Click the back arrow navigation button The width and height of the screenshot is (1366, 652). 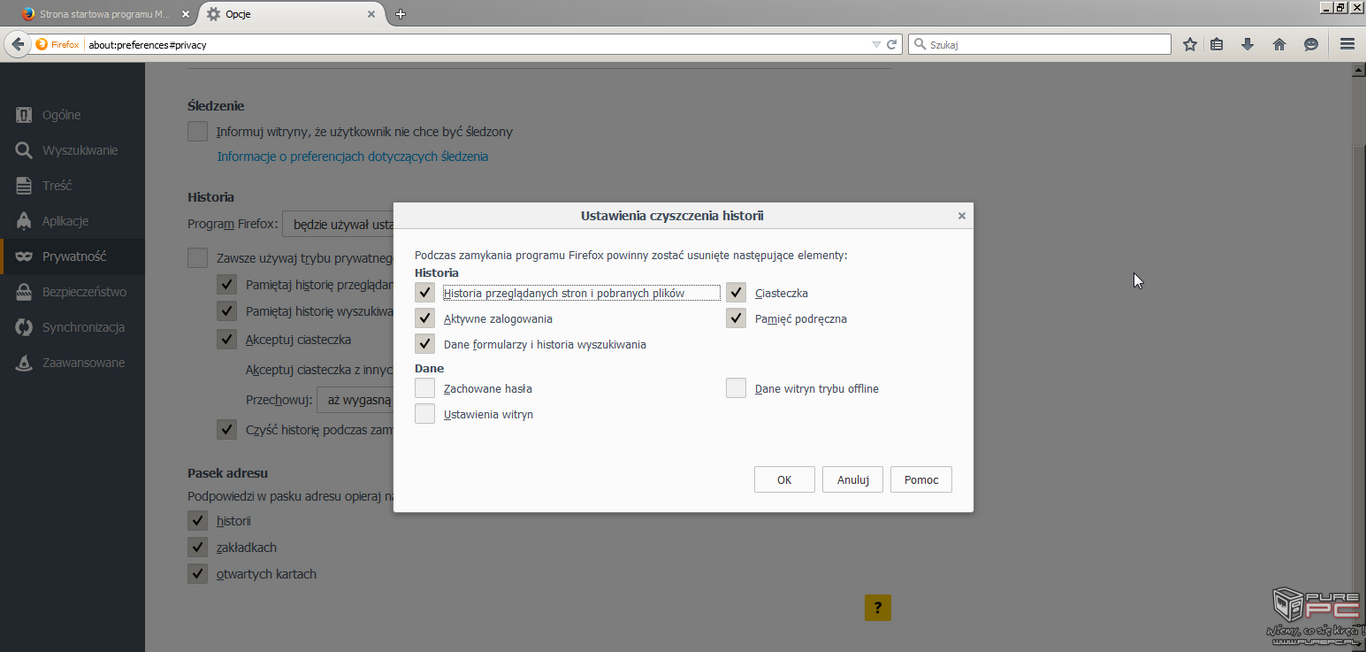coord(17,45)
